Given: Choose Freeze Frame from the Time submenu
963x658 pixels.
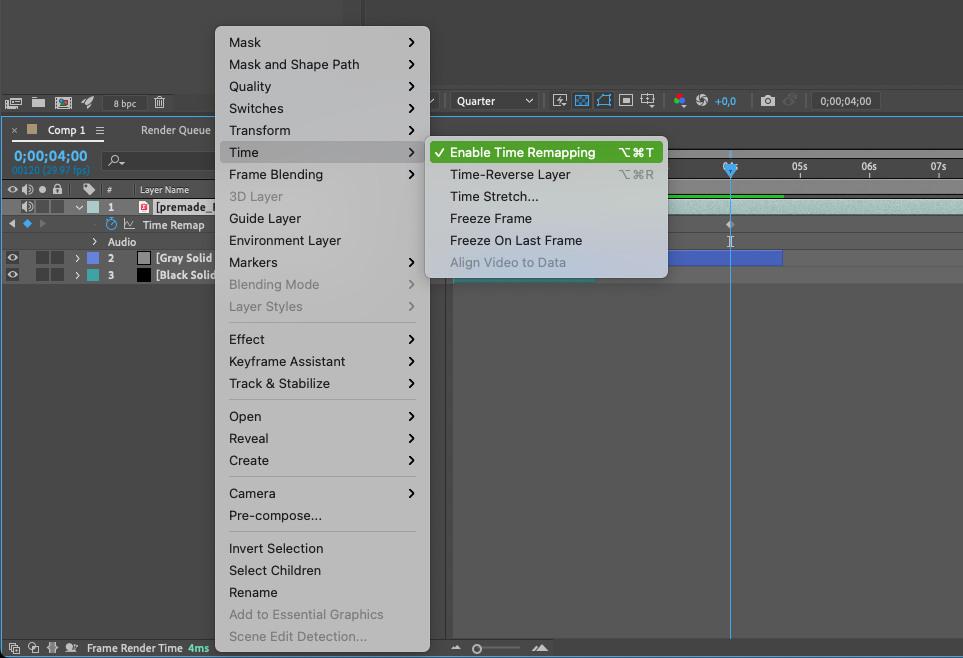Looking at the screenshot, I should click(490, 218).
